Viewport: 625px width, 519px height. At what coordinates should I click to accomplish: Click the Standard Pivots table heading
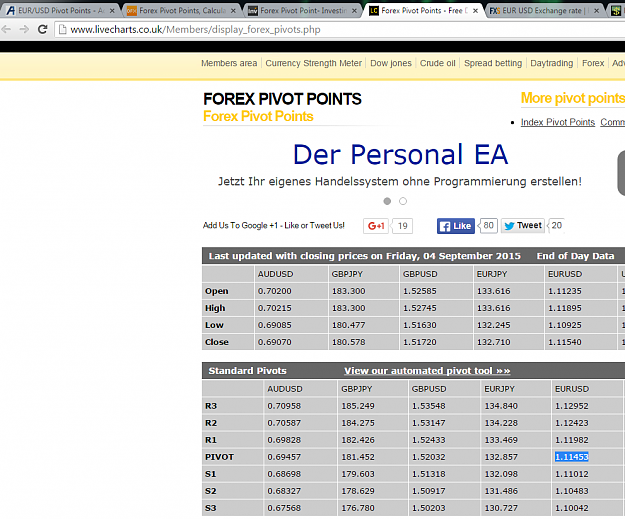[247, 371]
